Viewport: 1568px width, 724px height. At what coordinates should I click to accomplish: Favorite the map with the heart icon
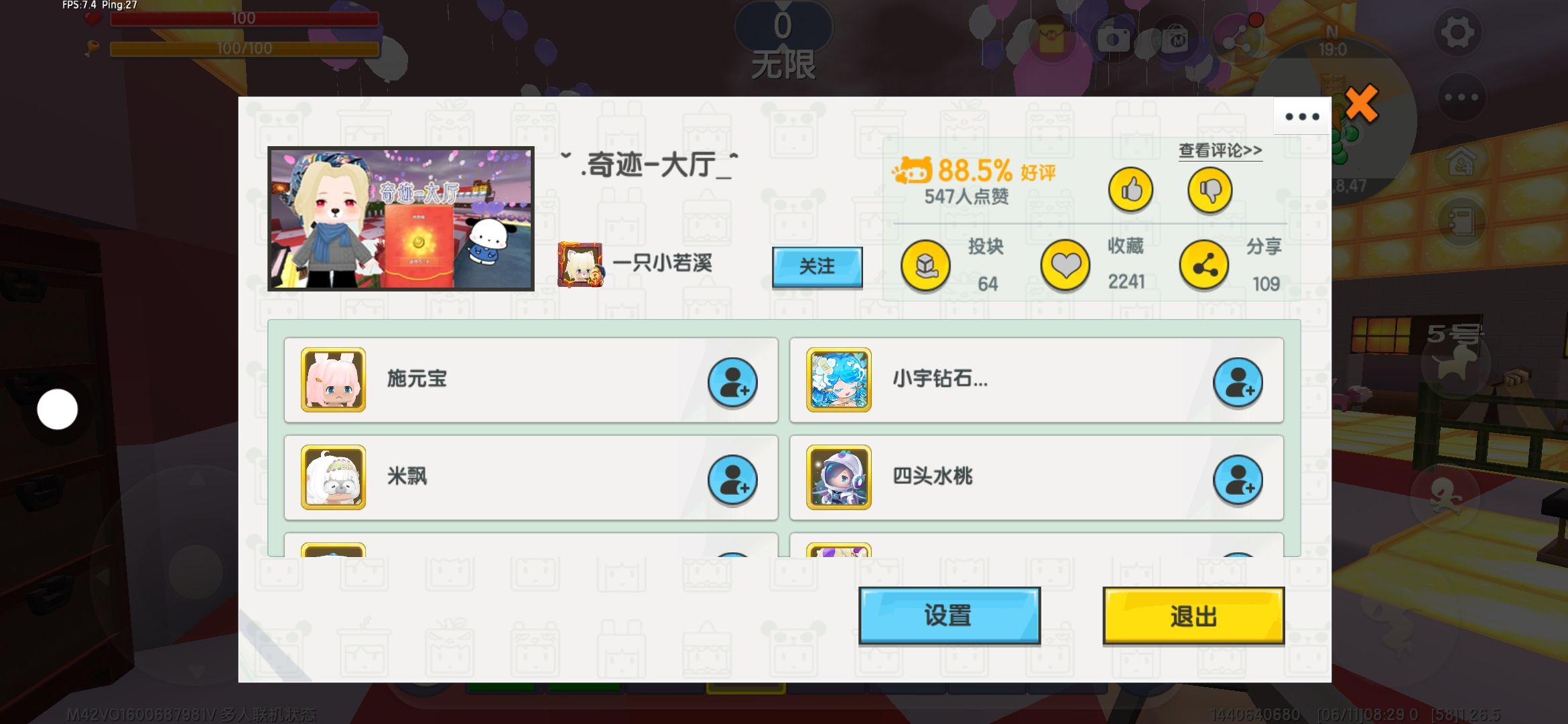(x=1065, y=266)
